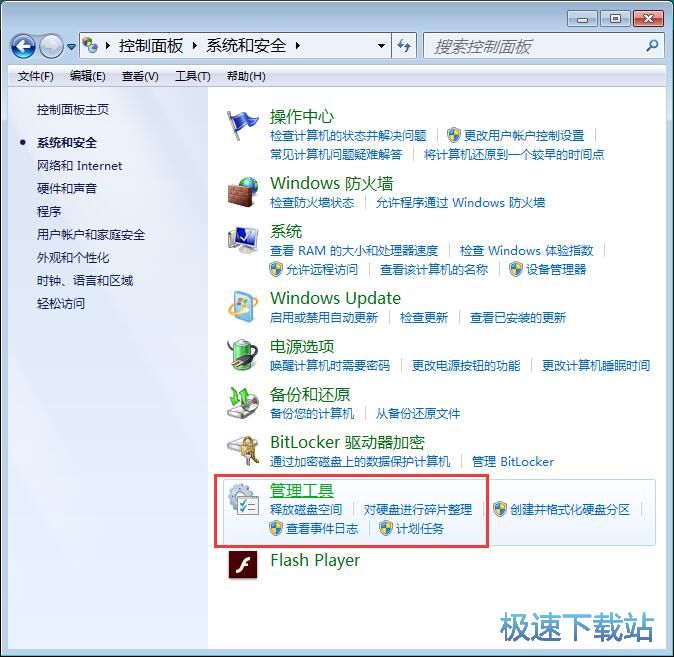674x657 pixels.
Task: Click 从备份还原文件 link
Action: tap(418, 414)
